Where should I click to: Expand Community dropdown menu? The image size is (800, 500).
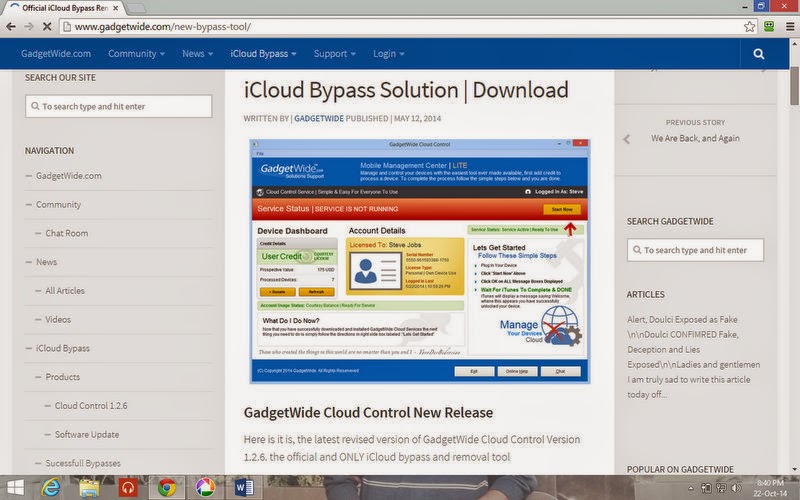click(136, 54)
